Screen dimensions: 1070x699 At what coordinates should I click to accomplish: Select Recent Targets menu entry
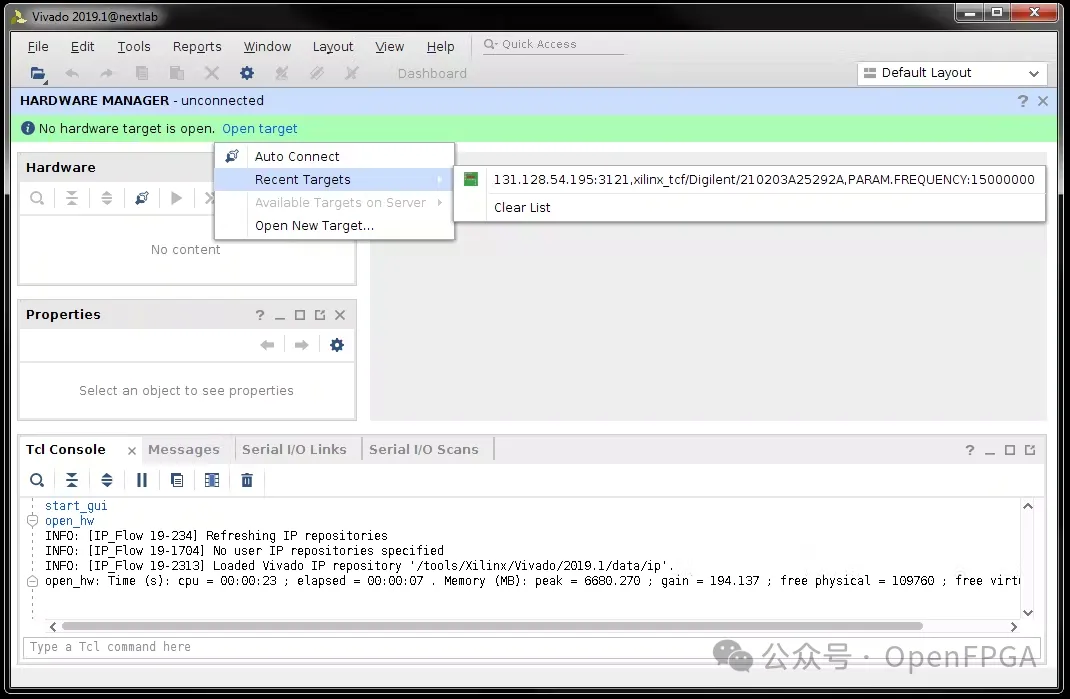pyautogui.click(x=334, y=180)
